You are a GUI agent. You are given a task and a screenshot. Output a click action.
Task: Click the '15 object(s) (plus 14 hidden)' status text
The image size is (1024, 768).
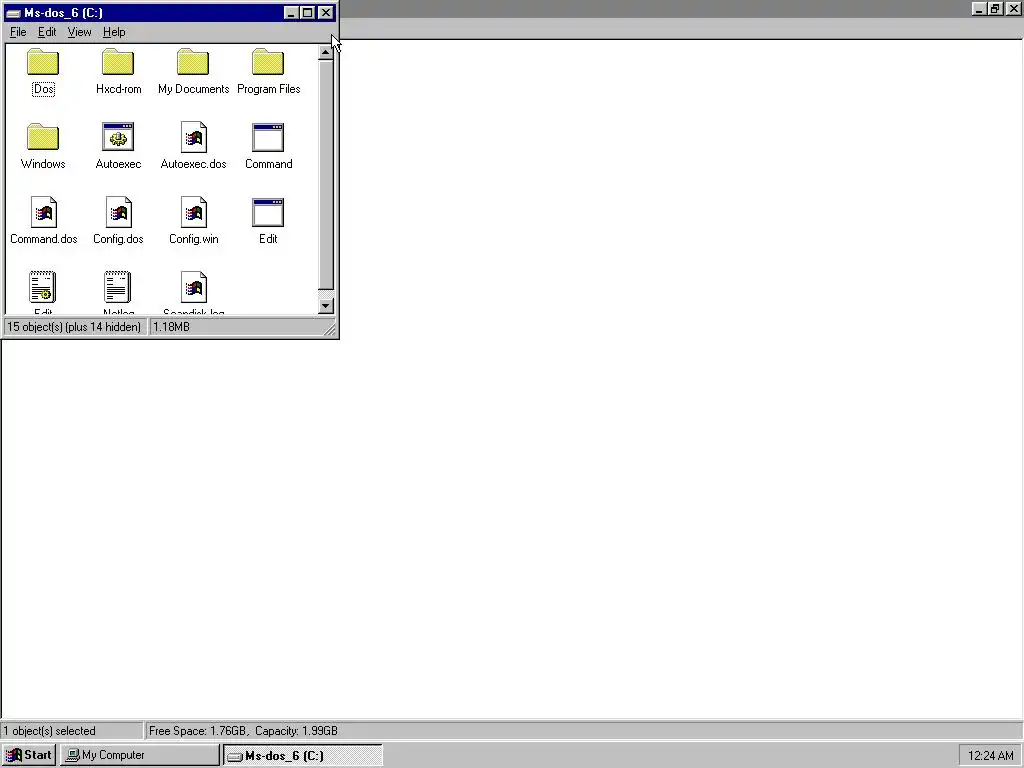click(x=74, y=327)
